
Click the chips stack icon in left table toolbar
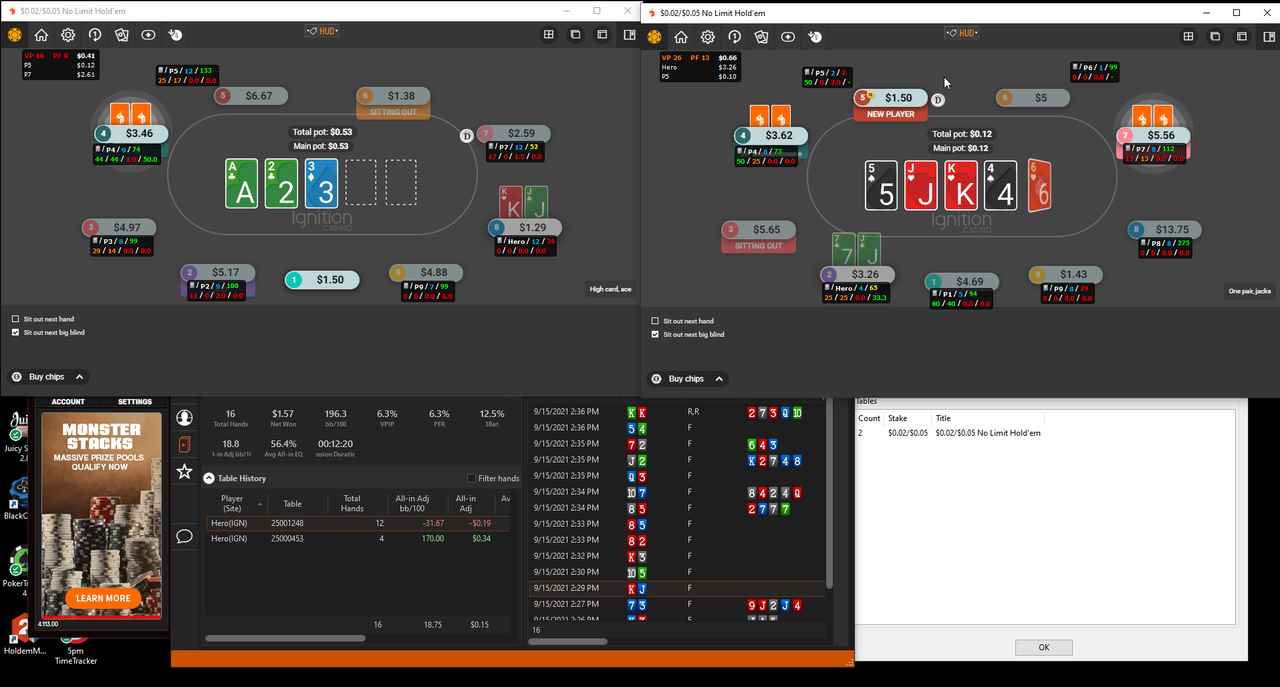click(175, 35)
